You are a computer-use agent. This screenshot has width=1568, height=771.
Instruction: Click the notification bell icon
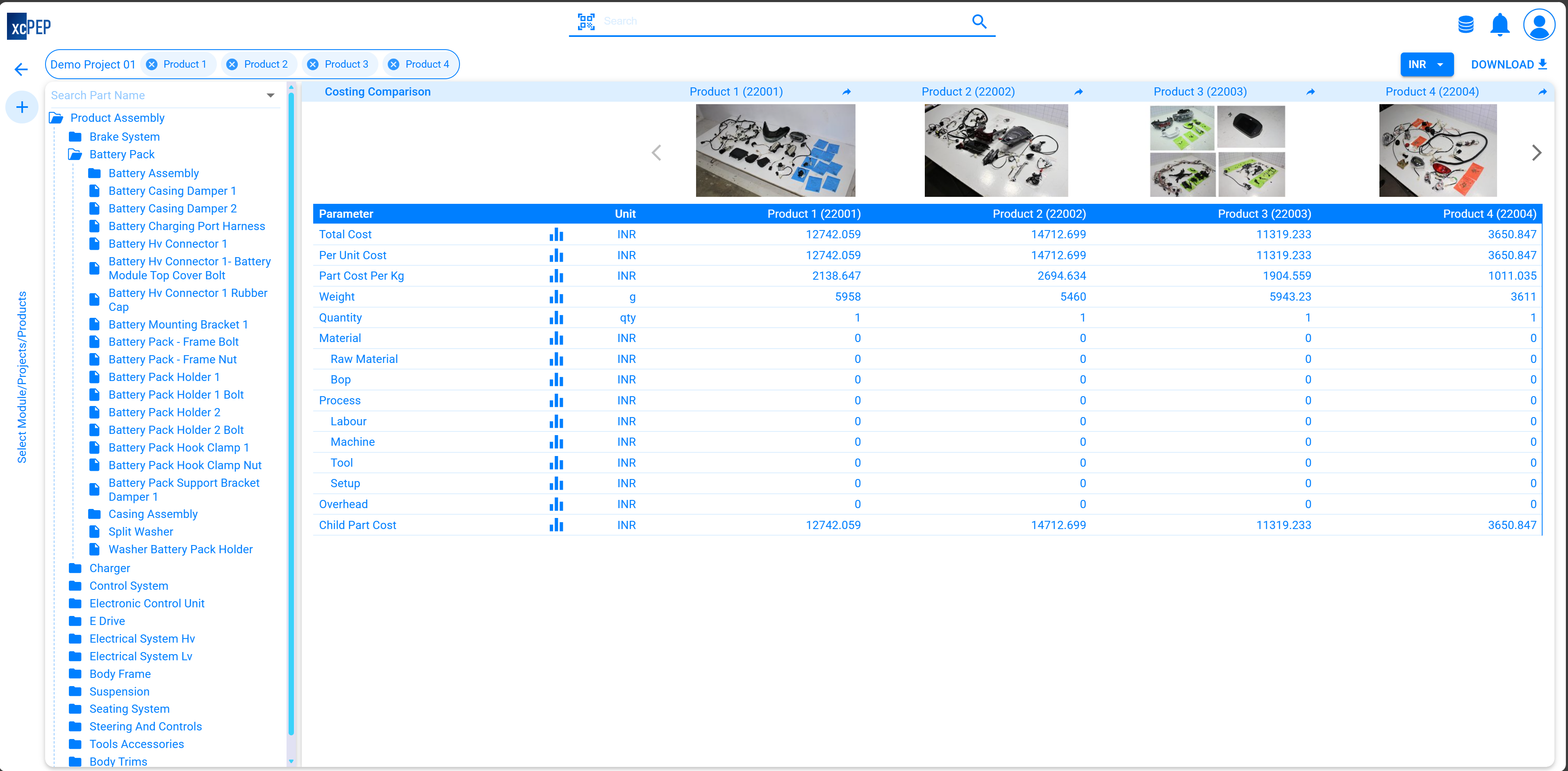(1500, 25)
